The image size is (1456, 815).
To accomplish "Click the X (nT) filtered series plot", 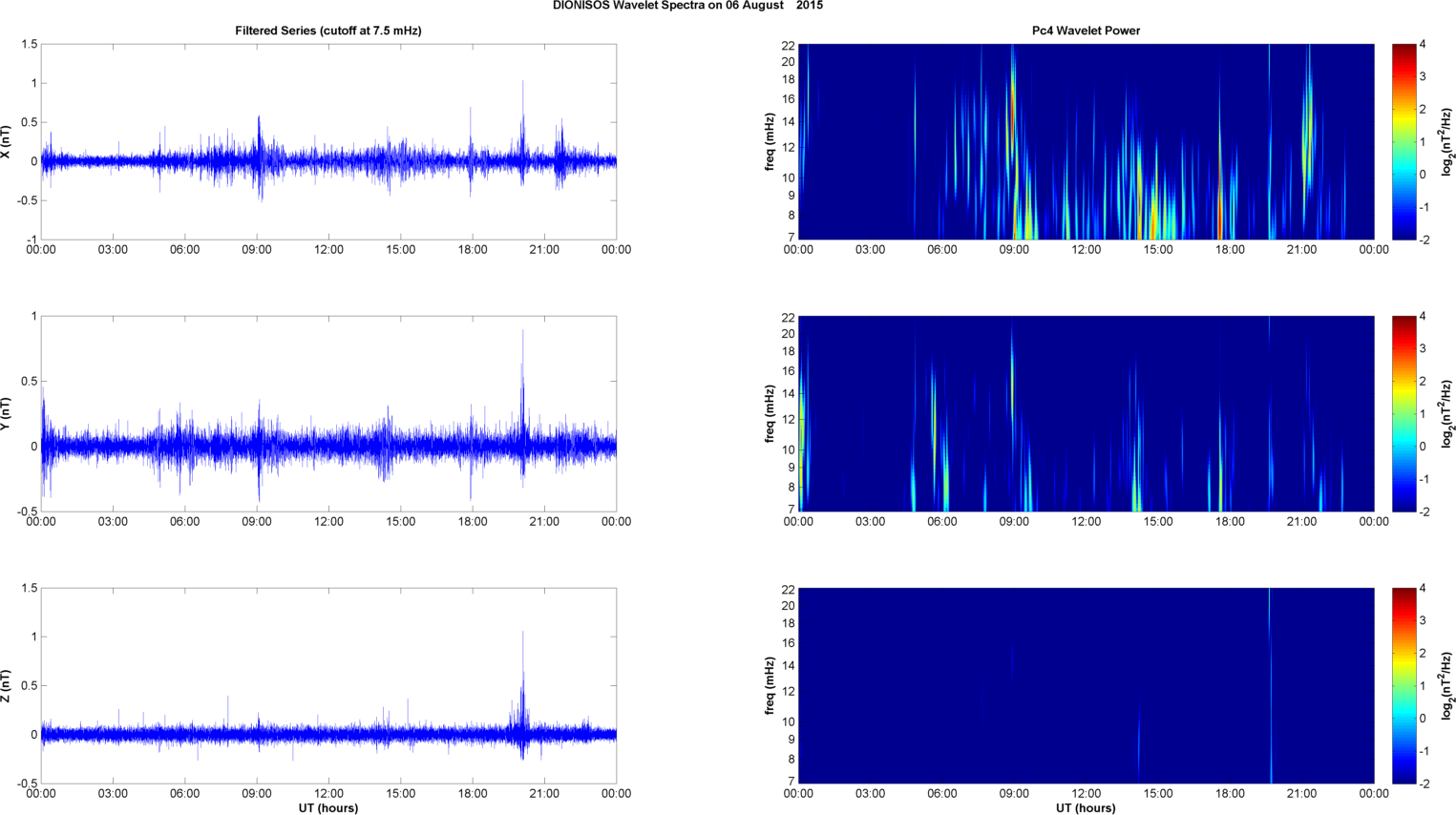I will pos(328,141).
